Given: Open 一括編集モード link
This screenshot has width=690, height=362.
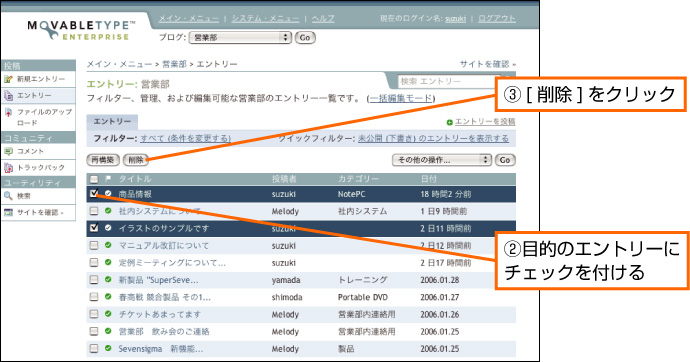Looking at the screenshot, I should pyautogui.click(x=401, y=99).
